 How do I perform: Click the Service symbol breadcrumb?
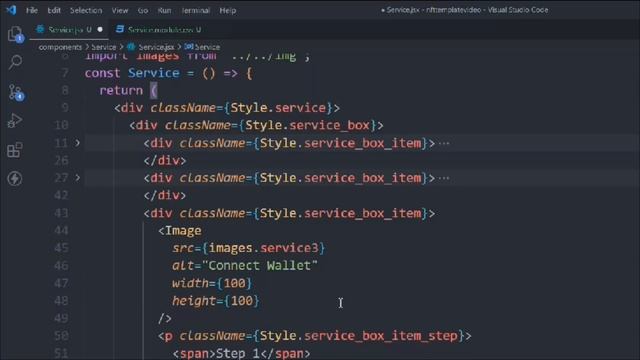point(202,47)
